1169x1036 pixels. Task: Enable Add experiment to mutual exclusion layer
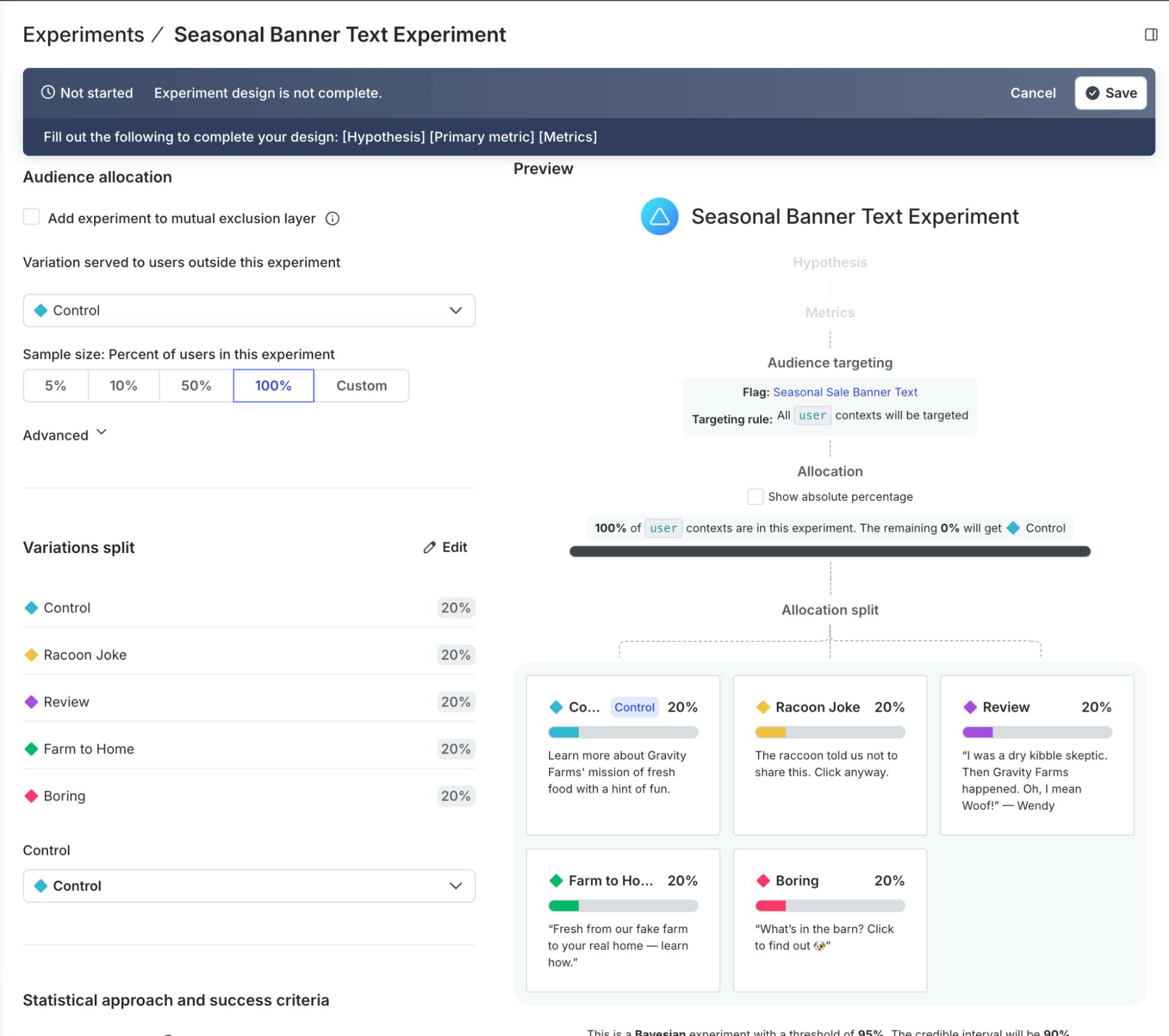pyautogui.click(x=32, y=217)
